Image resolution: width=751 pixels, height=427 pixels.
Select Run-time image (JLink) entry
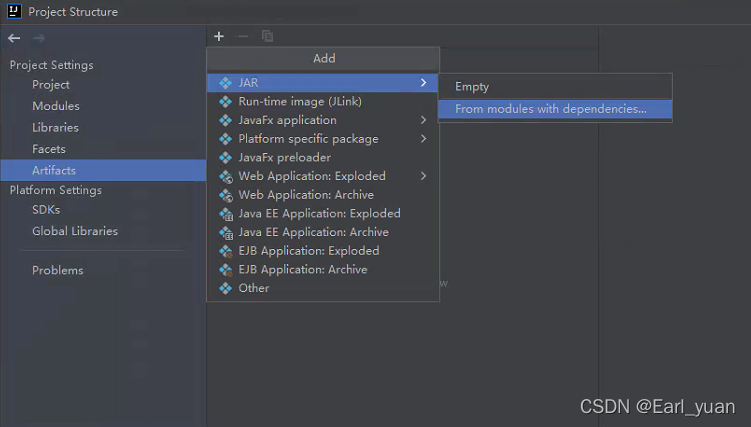click(x=299, y=102)
